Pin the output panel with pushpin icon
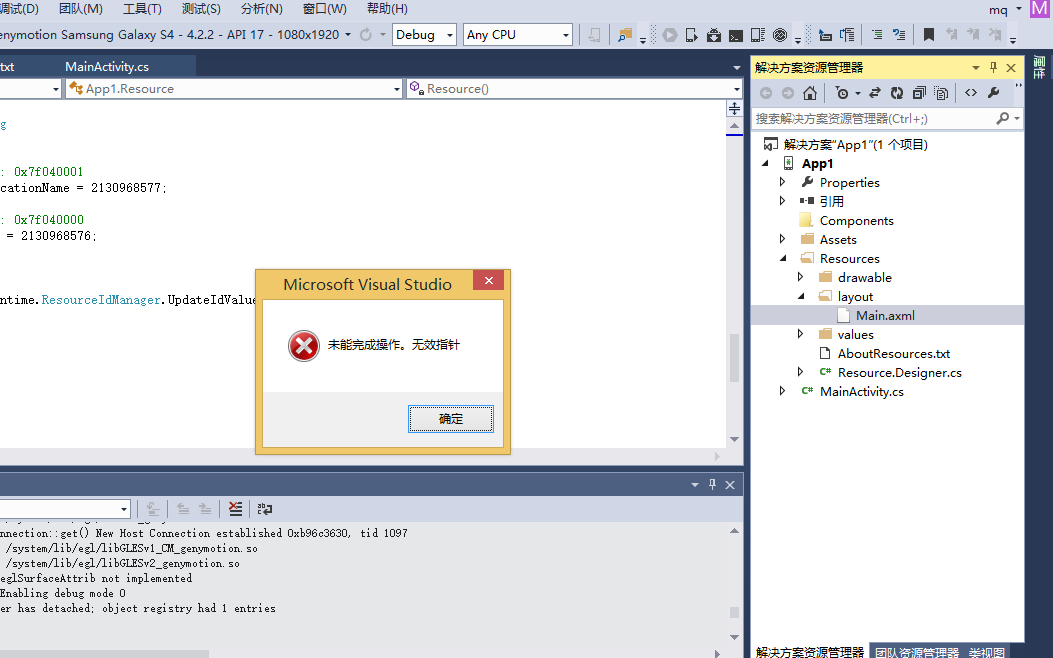Viewport: 1053px width, 658px height. click(713, 484)
